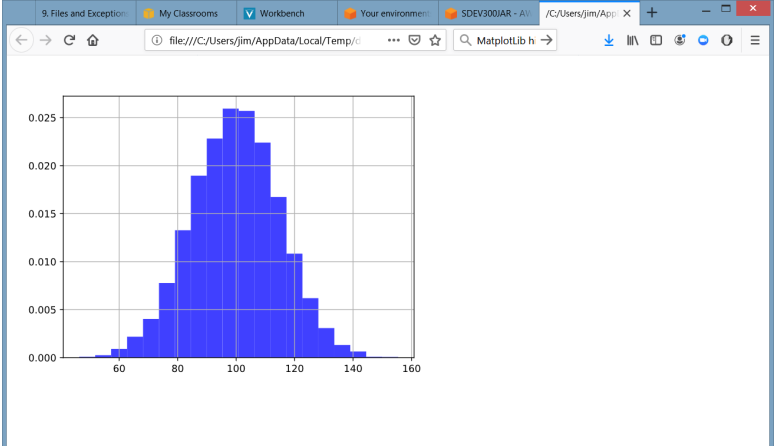
Task: Open the Firefox account icon
Action: click(x=679, y=40)
